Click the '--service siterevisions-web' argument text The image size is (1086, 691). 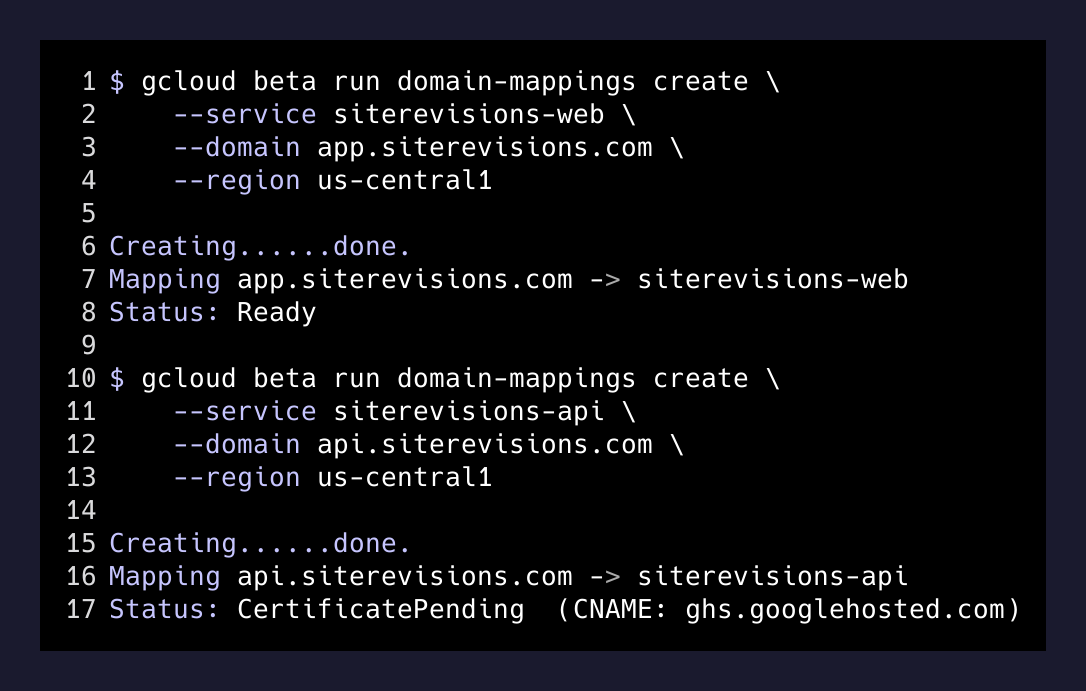pyautogui.click(x=389, y=114)
